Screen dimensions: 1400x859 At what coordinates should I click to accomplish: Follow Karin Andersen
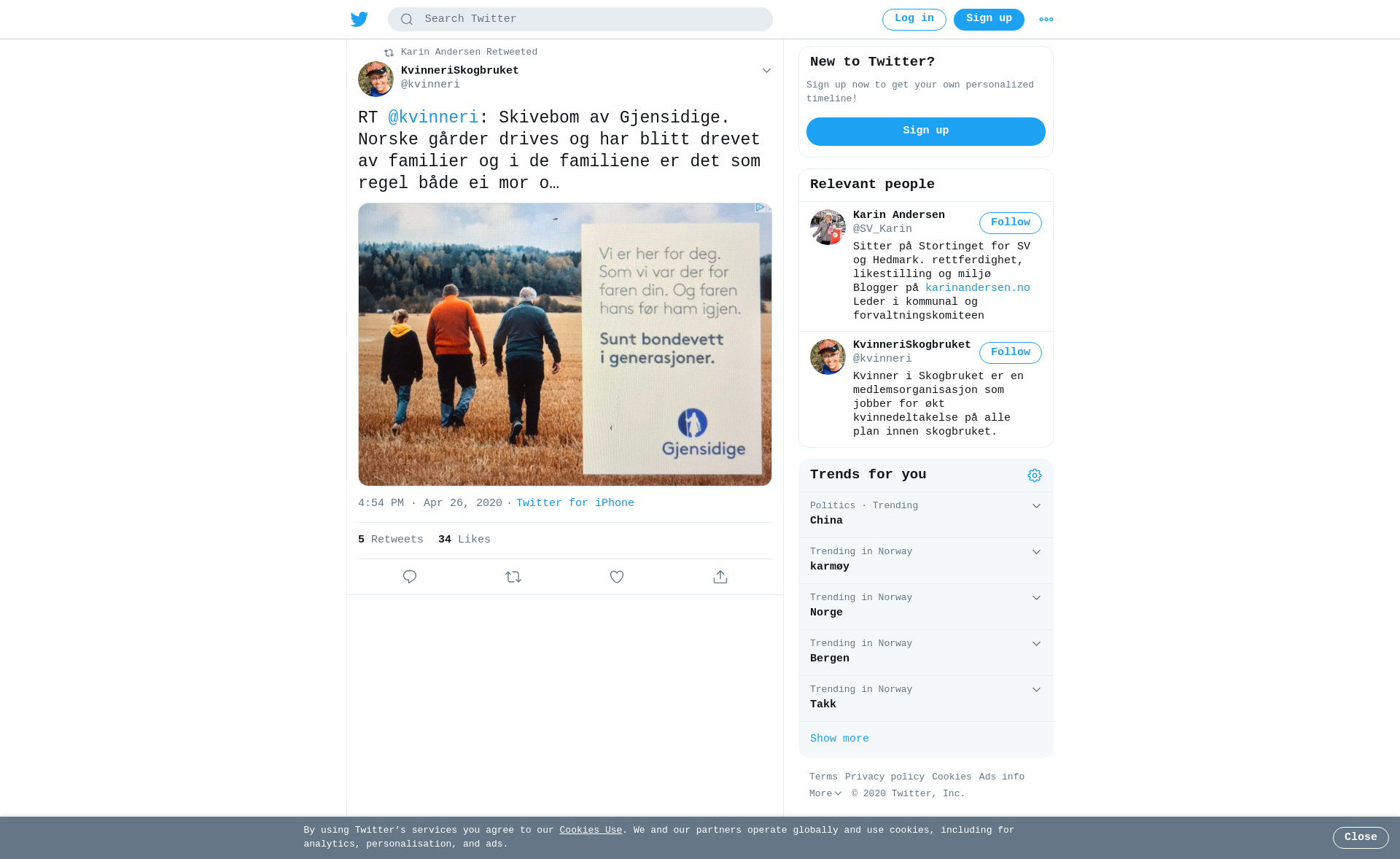(1011, 223)
